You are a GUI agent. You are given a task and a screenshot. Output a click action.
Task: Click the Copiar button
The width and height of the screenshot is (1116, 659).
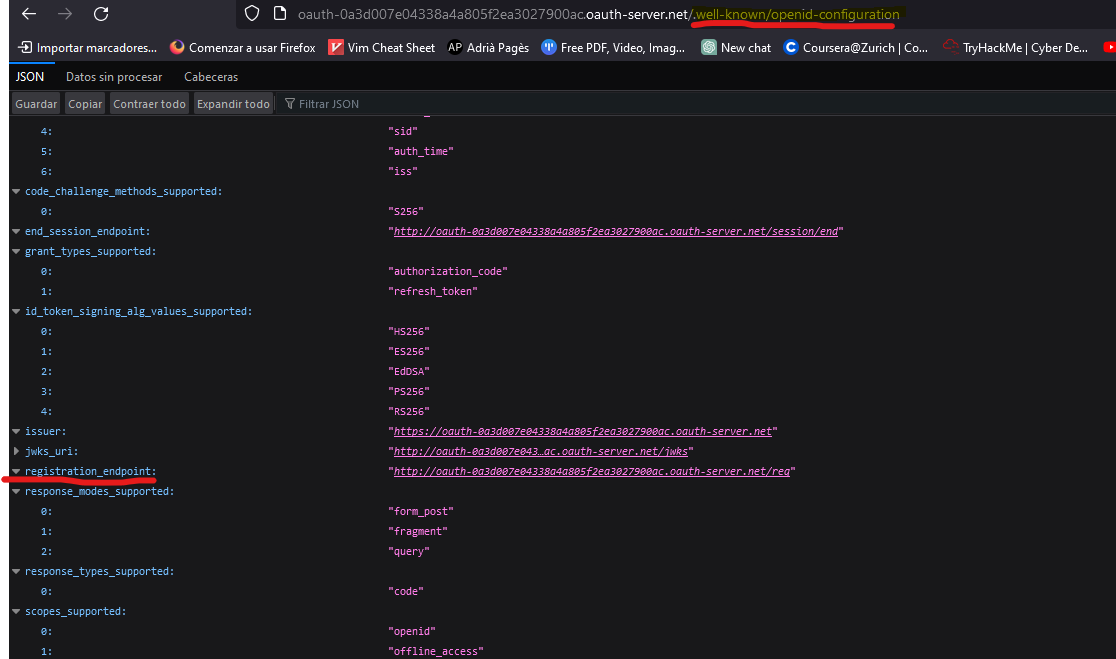point(85,104)
